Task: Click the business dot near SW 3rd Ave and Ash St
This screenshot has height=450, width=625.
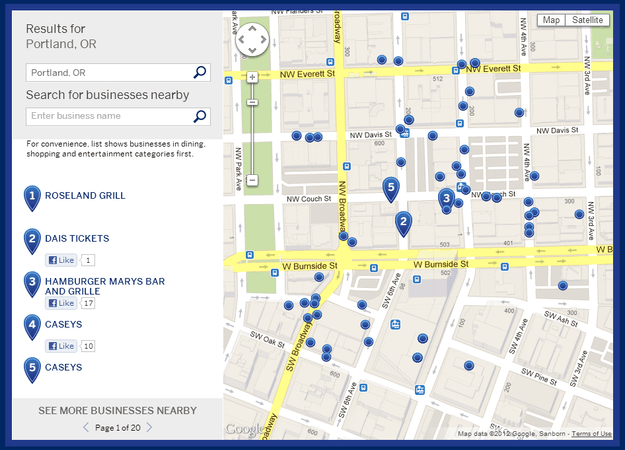Action: (x=562, y=285)
